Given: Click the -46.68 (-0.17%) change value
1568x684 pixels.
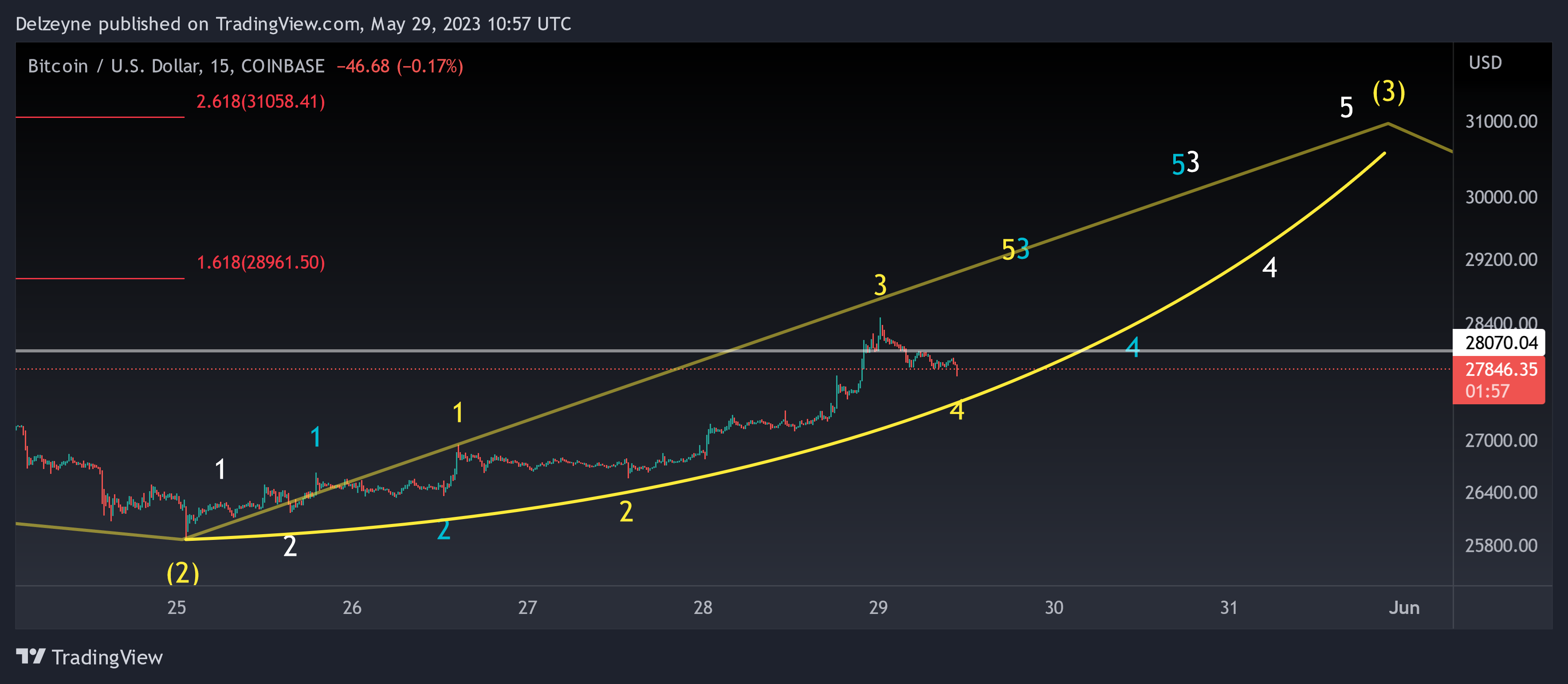Looking at the screenshot, I should pyautogui.click(x=400, y=66).
